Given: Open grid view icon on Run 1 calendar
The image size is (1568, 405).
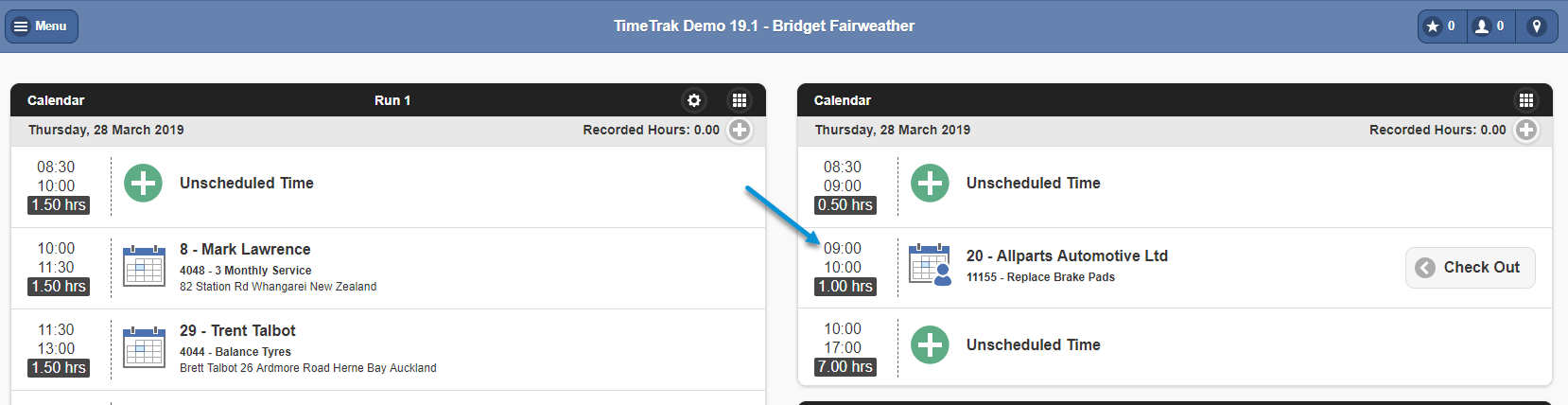Looking at the screenshot, I should [x=740, y=100].
